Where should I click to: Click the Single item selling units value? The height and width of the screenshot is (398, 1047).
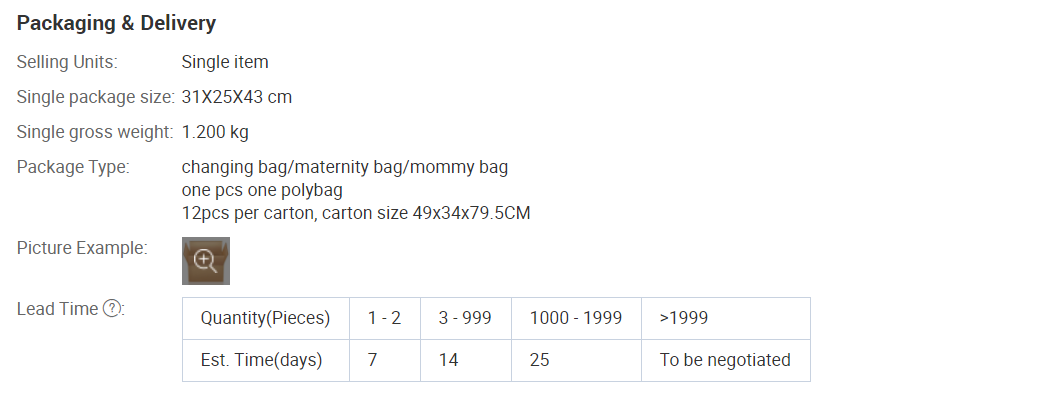coord(225,62)
